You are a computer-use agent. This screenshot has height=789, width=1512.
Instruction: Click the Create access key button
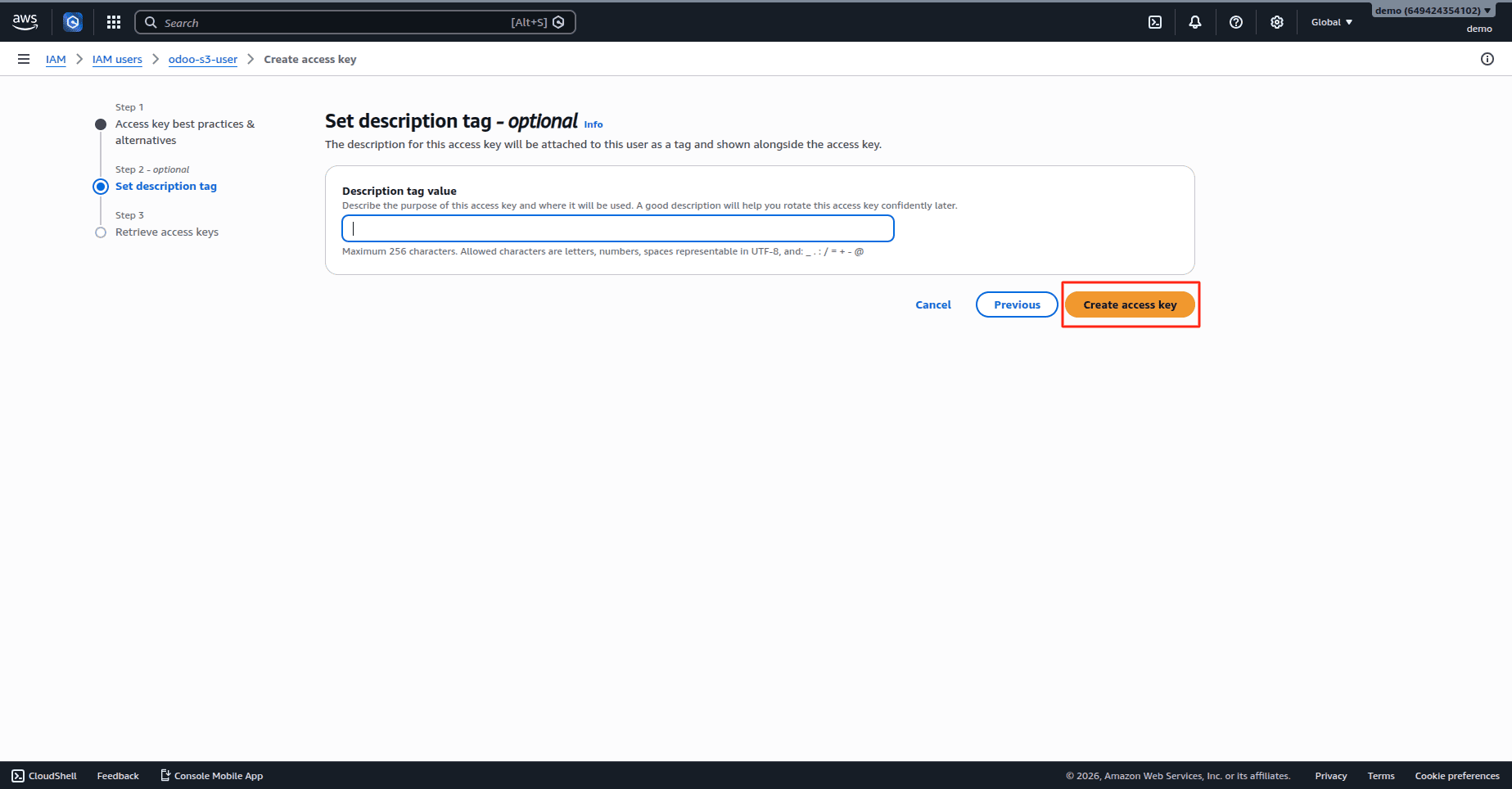[x=1130, y=304]
